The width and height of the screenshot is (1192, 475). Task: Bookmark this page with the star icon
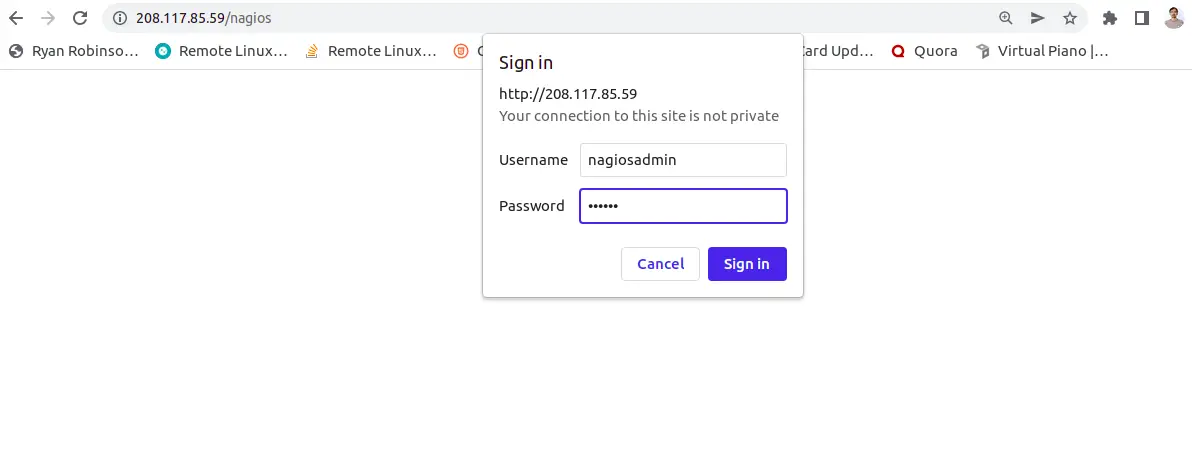coord(1070,18)
